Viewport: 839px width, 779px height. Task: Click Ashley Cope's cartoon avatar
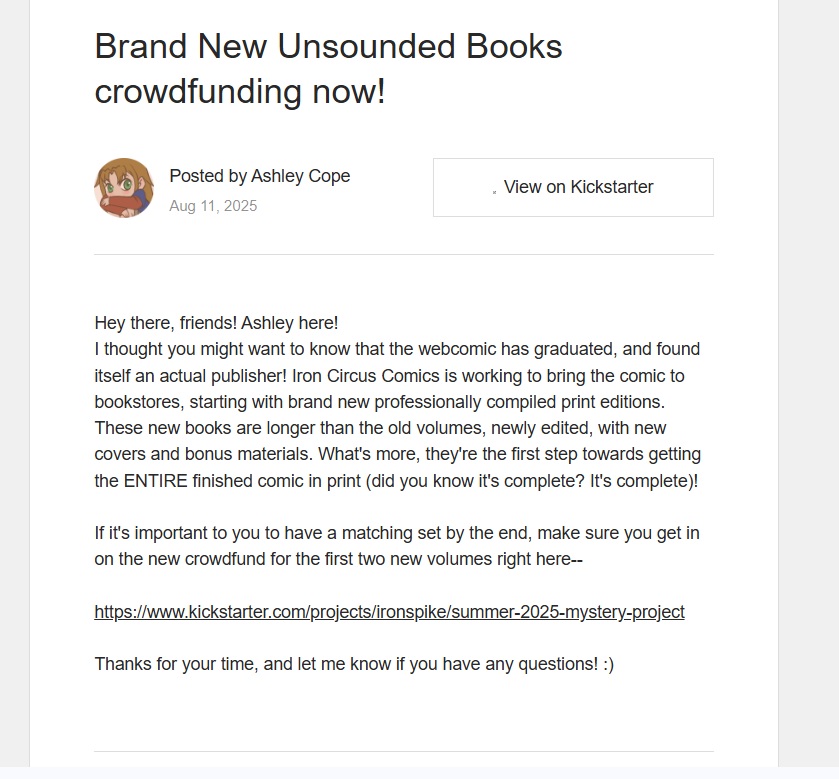point(124,187)
